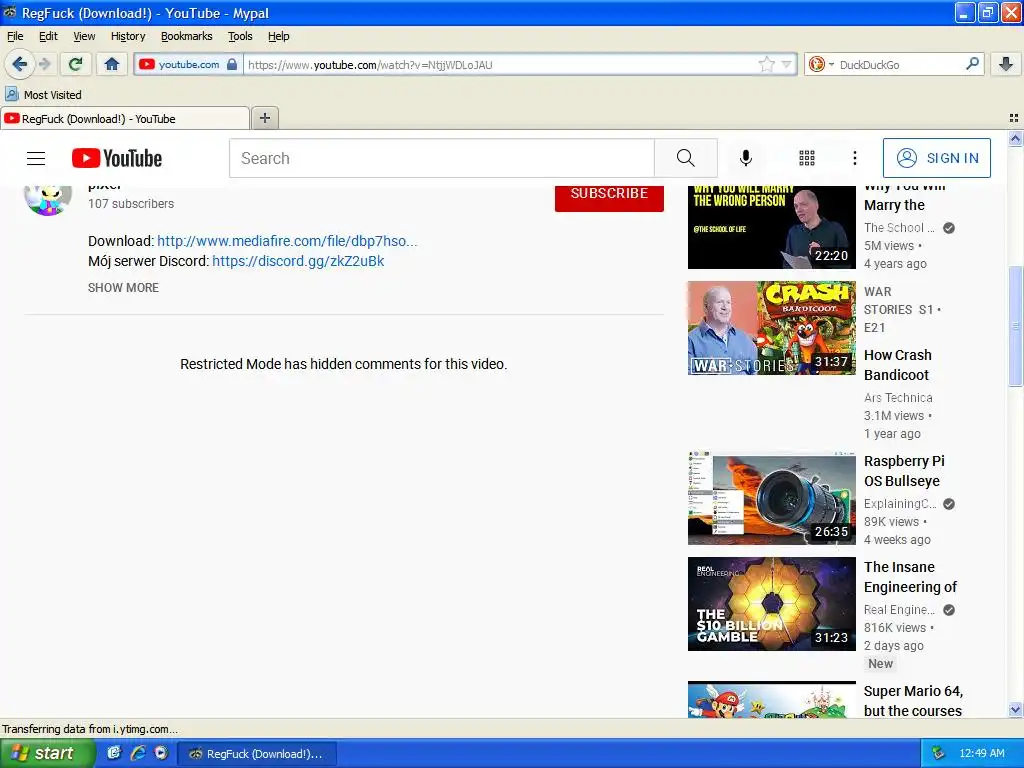Open the Tools menu
The width and height of the screenshot is (1024, 768).
pos(240,36)
